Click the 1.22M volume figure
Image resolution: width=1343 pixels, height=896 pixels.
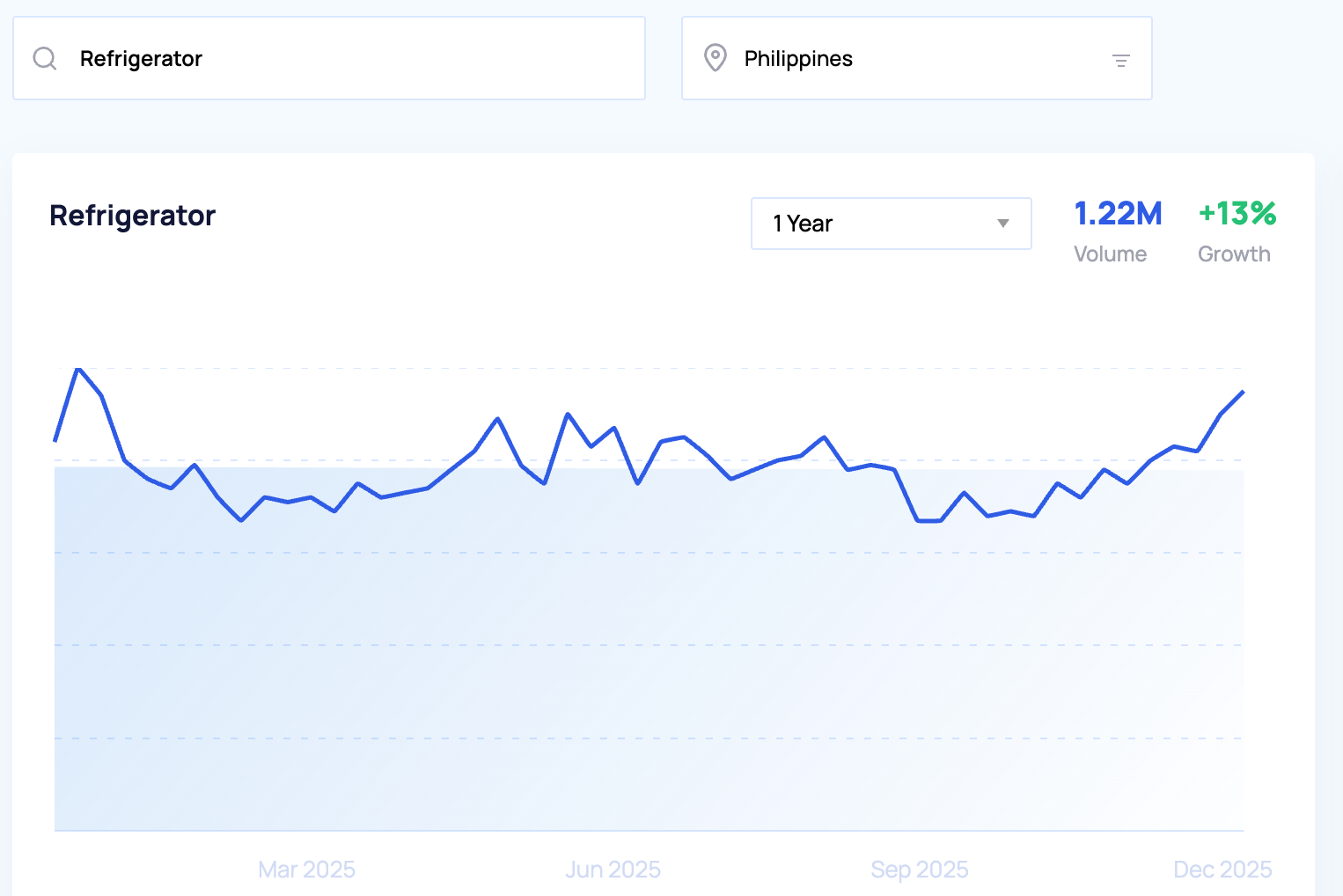point(1118,214)
